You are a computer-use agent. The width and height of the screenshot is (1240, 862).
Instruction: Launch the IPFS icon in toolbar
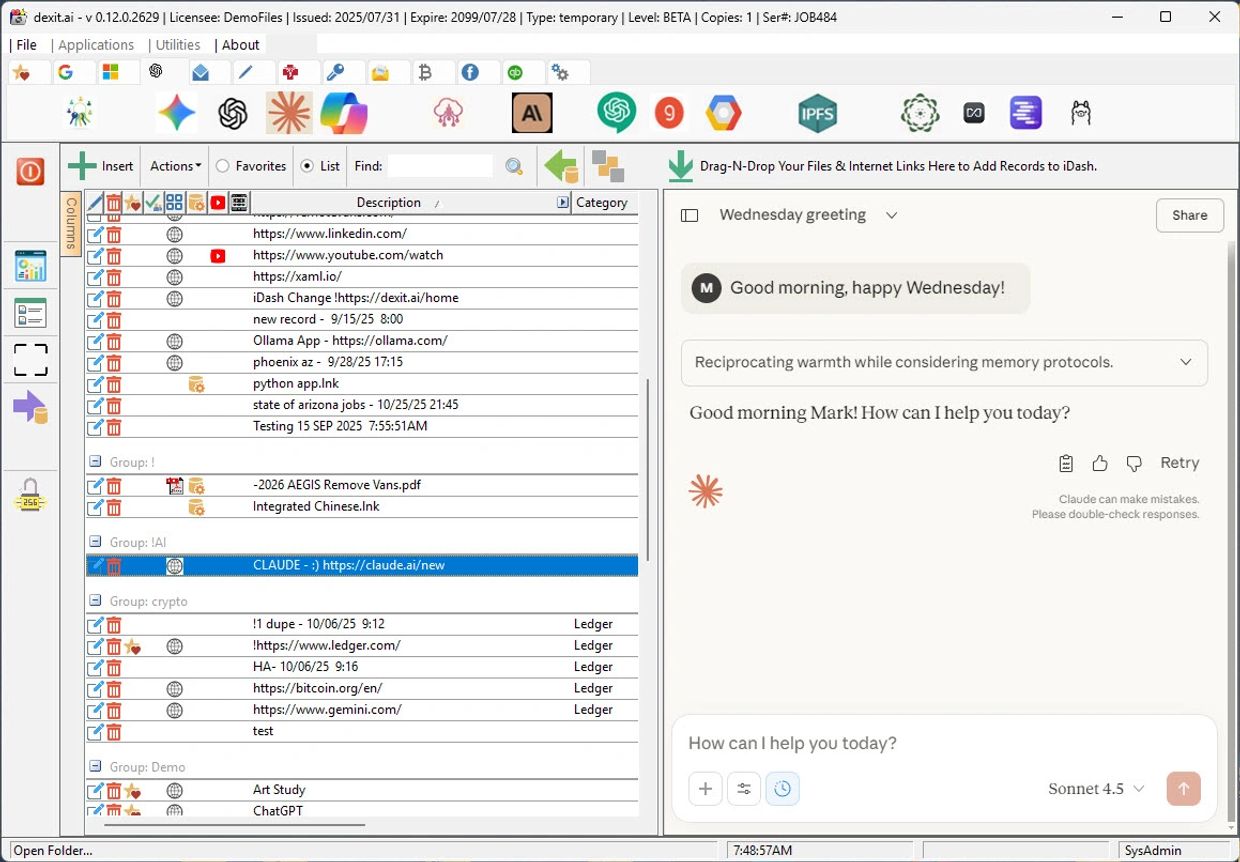click(817, 114)
